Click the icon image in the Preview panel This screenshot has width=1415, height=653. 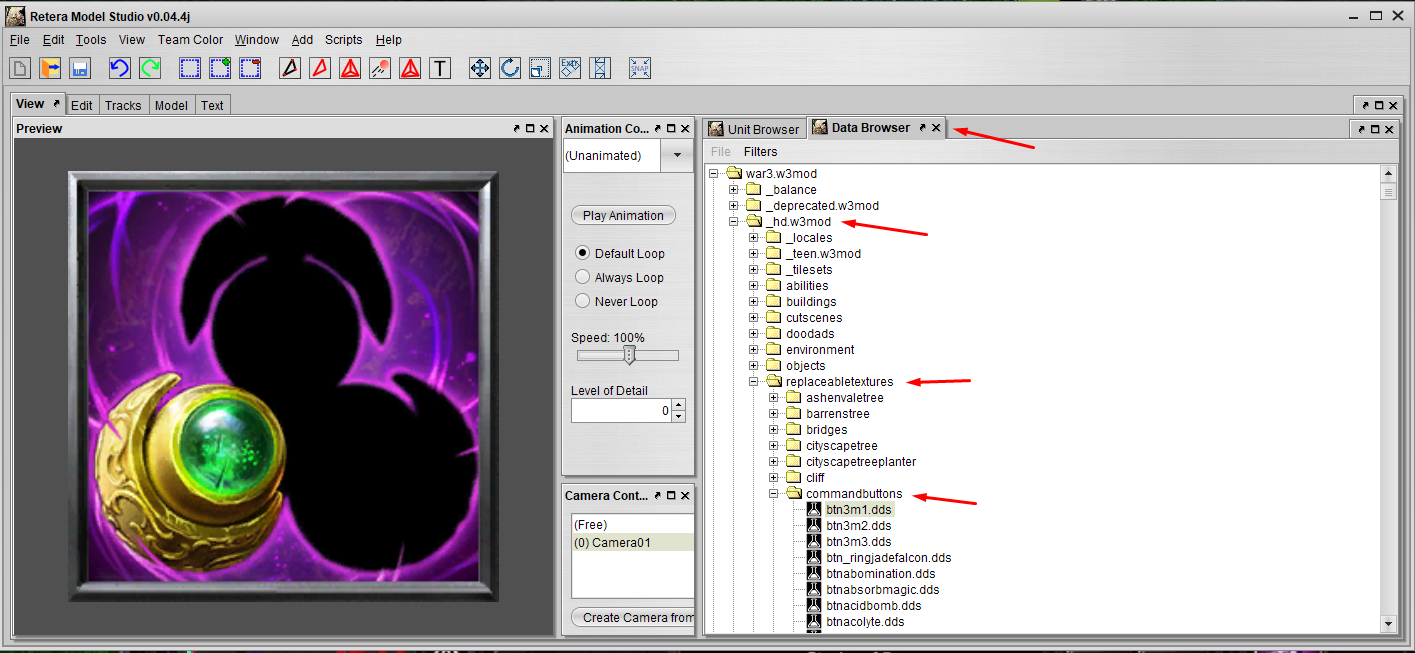283,386
